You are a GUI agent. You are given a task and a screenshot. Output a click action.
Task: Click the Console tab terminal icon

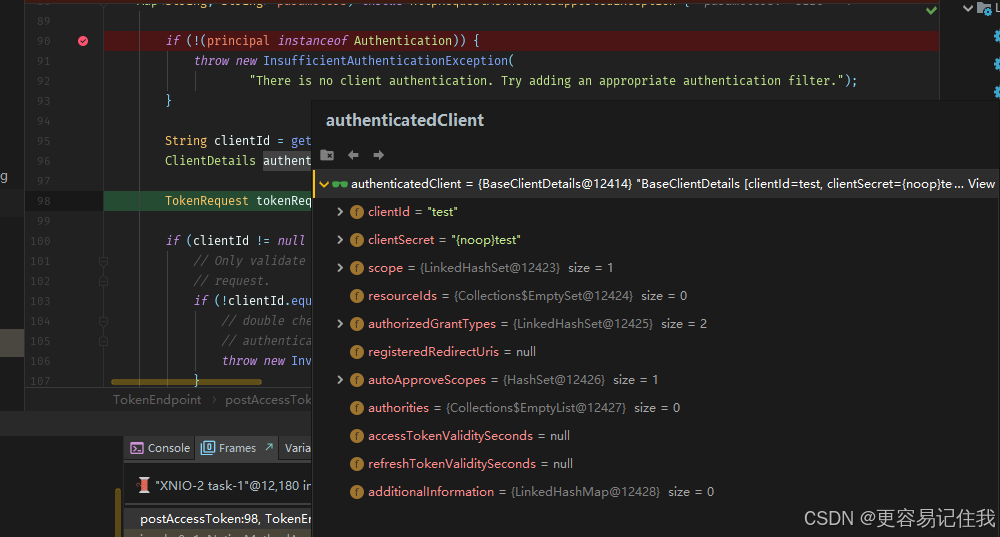pyautogui.click(x=136, y=448)
